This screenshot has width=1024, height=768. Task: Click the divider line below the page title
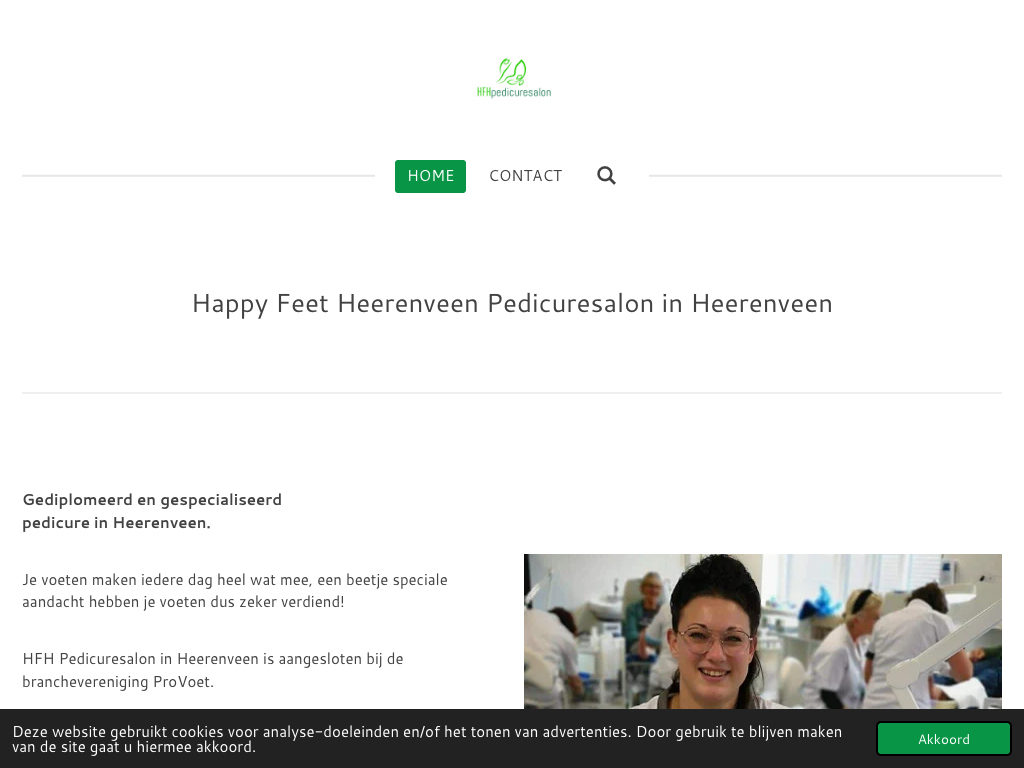(x=512, y=393)
